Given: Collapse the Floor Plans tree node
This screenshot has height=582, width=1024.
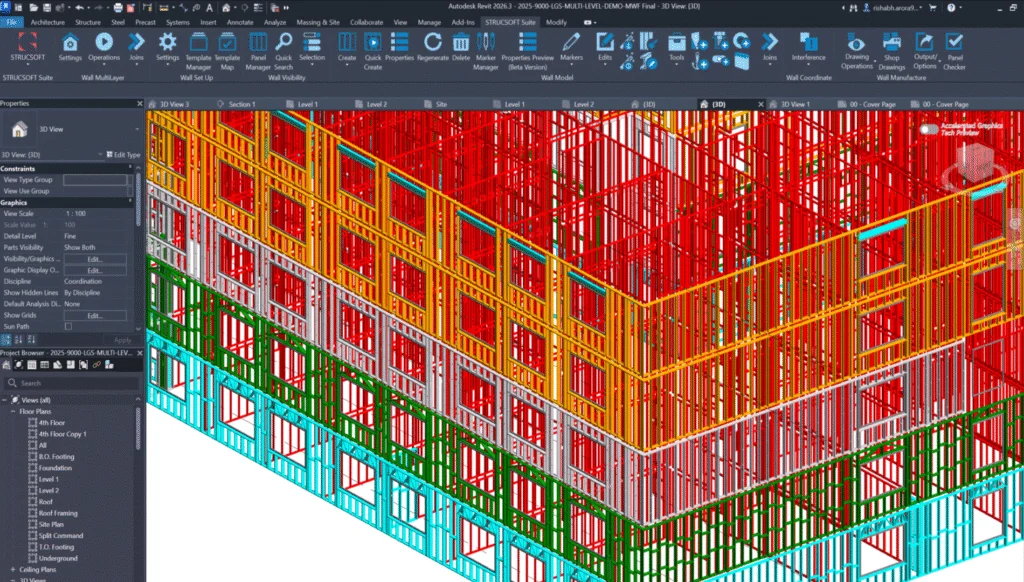Looking at the screenshot, I should (14, 411).
